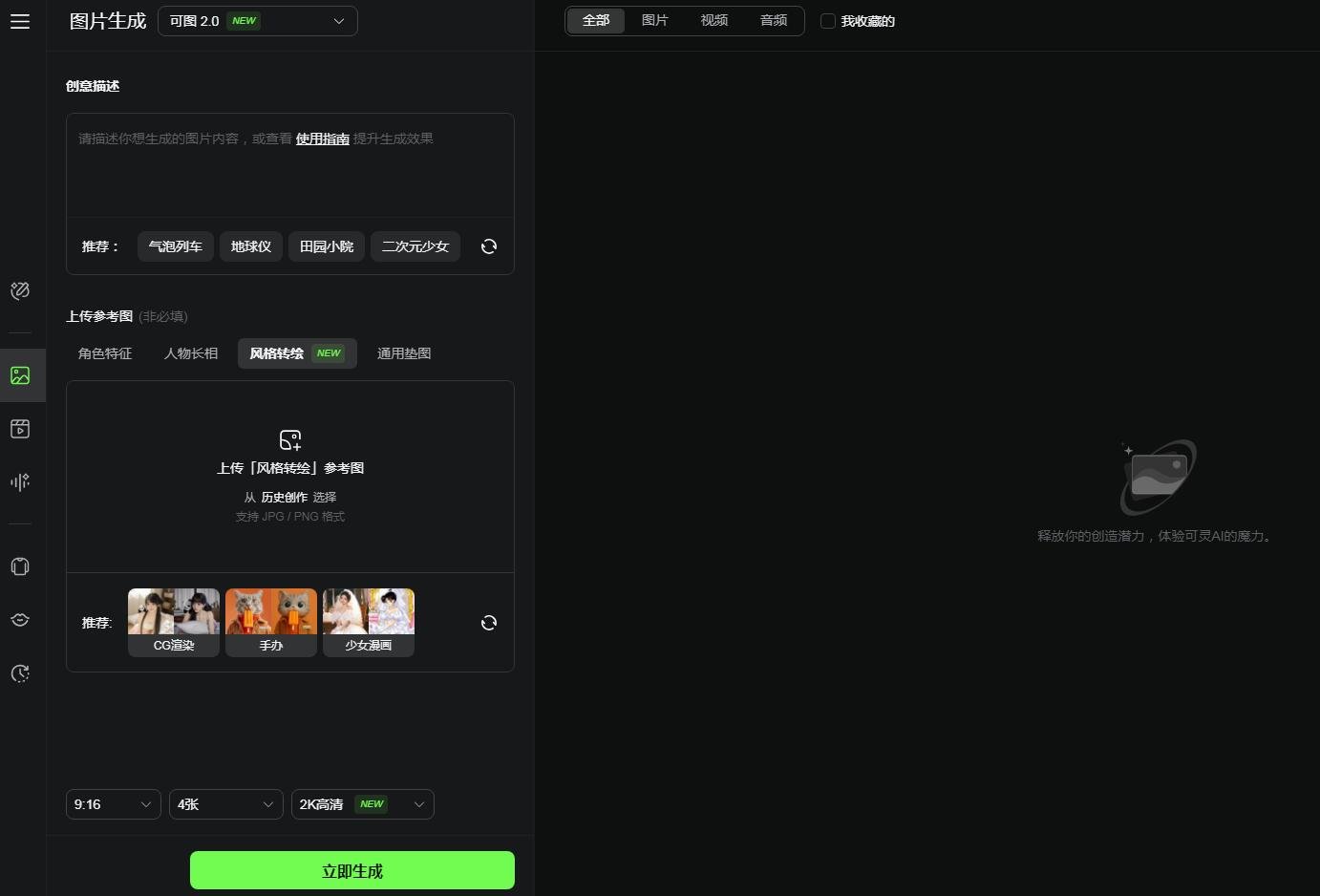Screen dimensions: 1320x896
Task: Refresh the recommended prompt suggestions
Action: [489, 246]
